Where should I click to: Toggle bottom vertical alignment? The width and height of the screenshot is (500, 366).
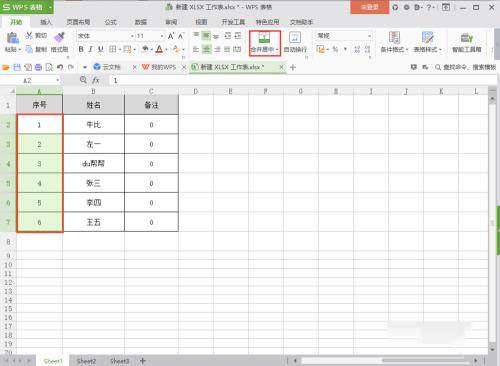(216, 36)
